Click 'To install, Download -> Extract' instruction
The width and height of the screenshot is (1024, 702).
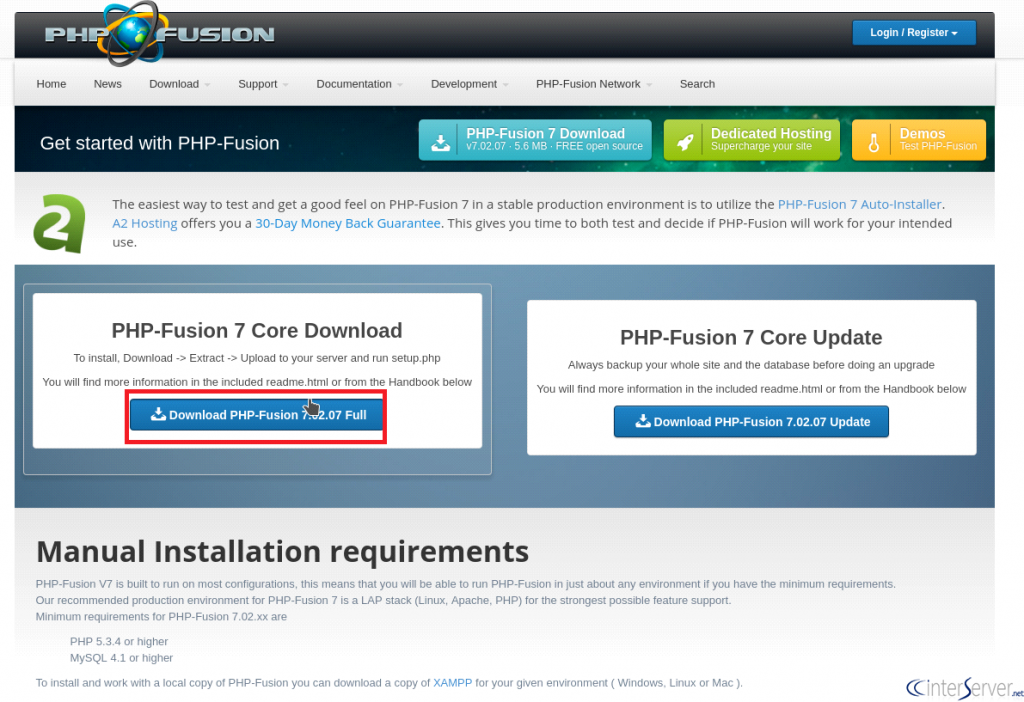click(257, 358)
